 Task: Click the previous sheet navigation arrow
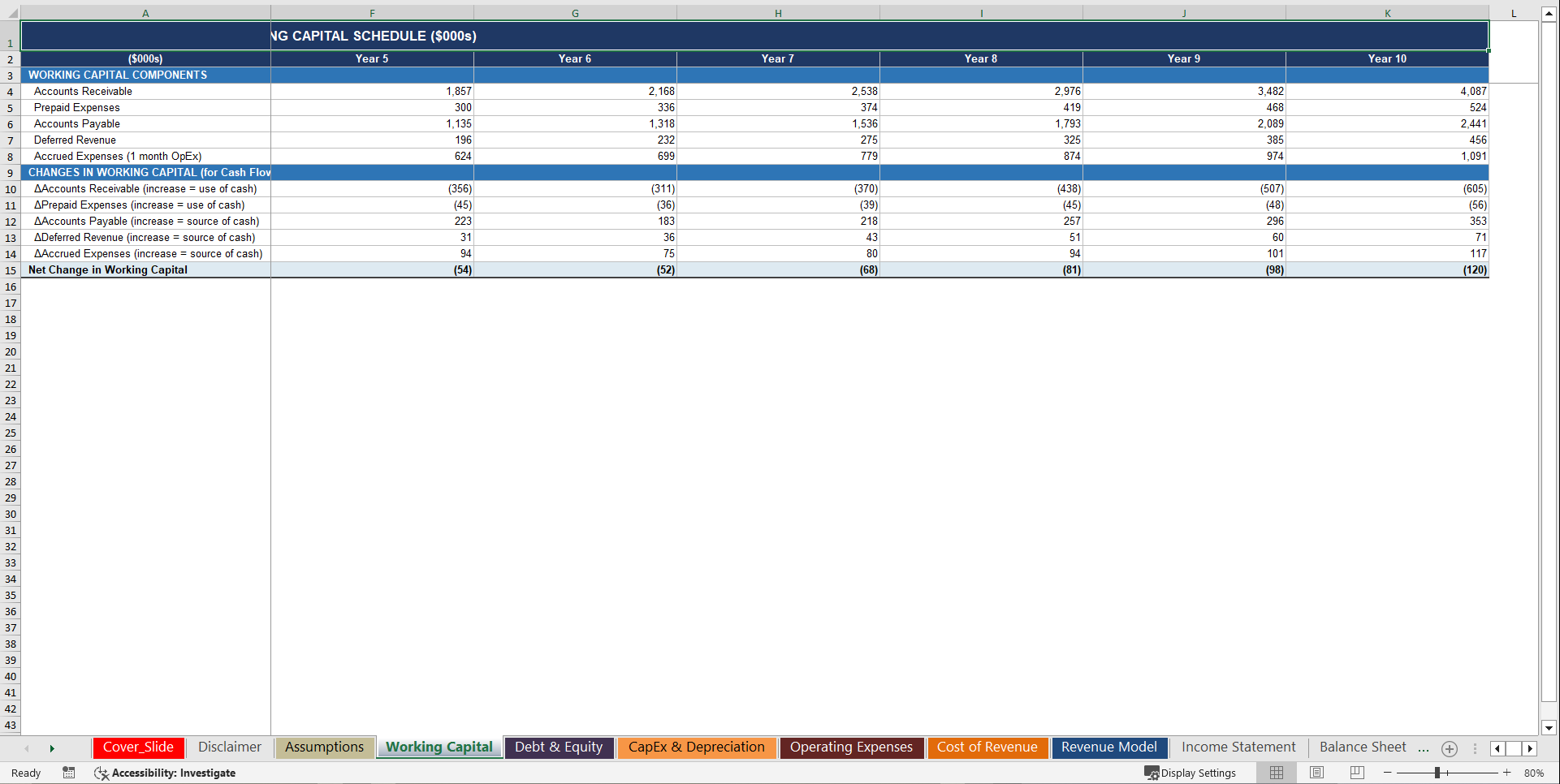27,748
